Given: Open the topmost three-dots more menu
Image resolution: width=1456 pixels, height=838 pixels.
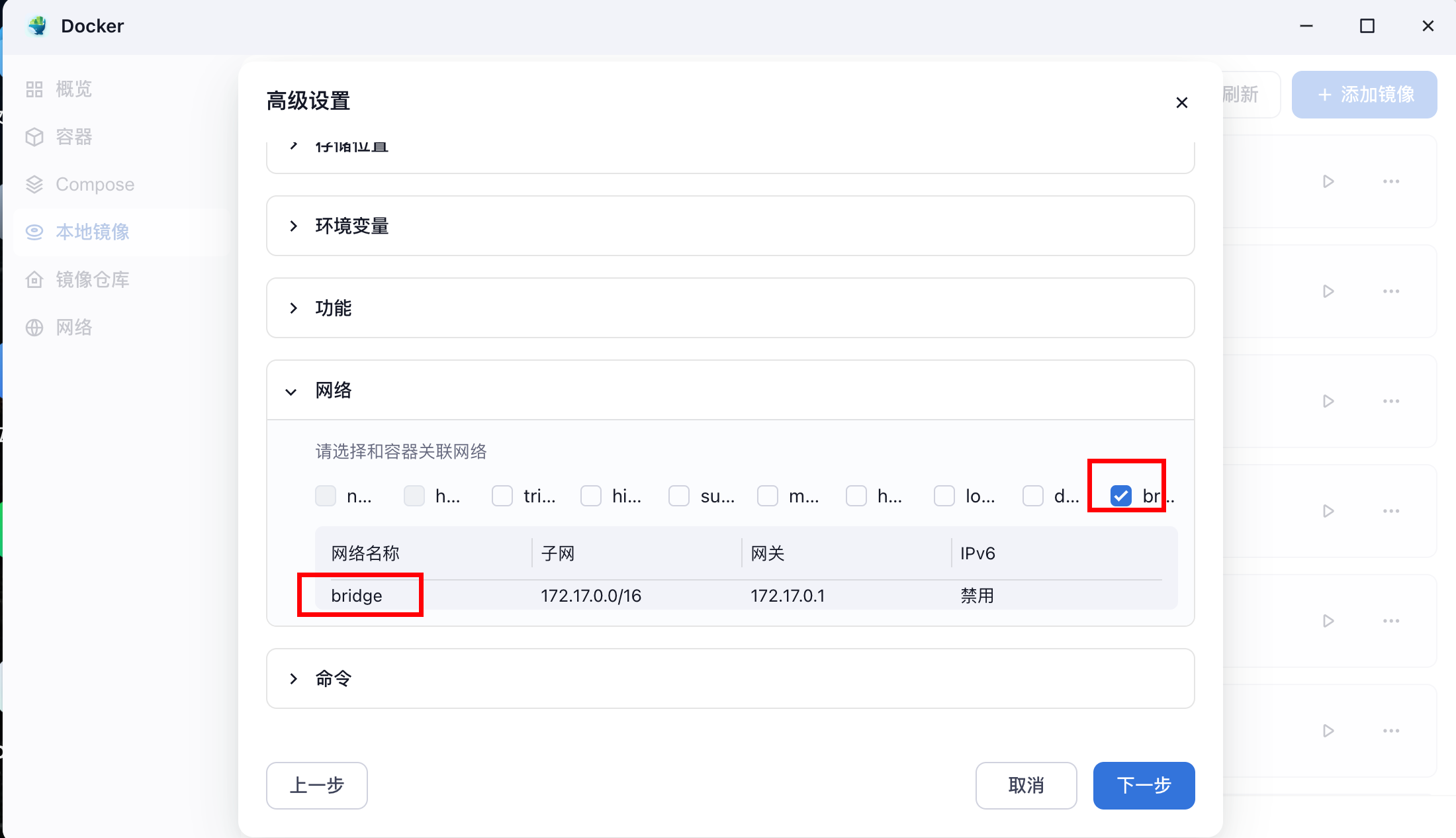Looking at the screenshot, I should [1390, 181].
